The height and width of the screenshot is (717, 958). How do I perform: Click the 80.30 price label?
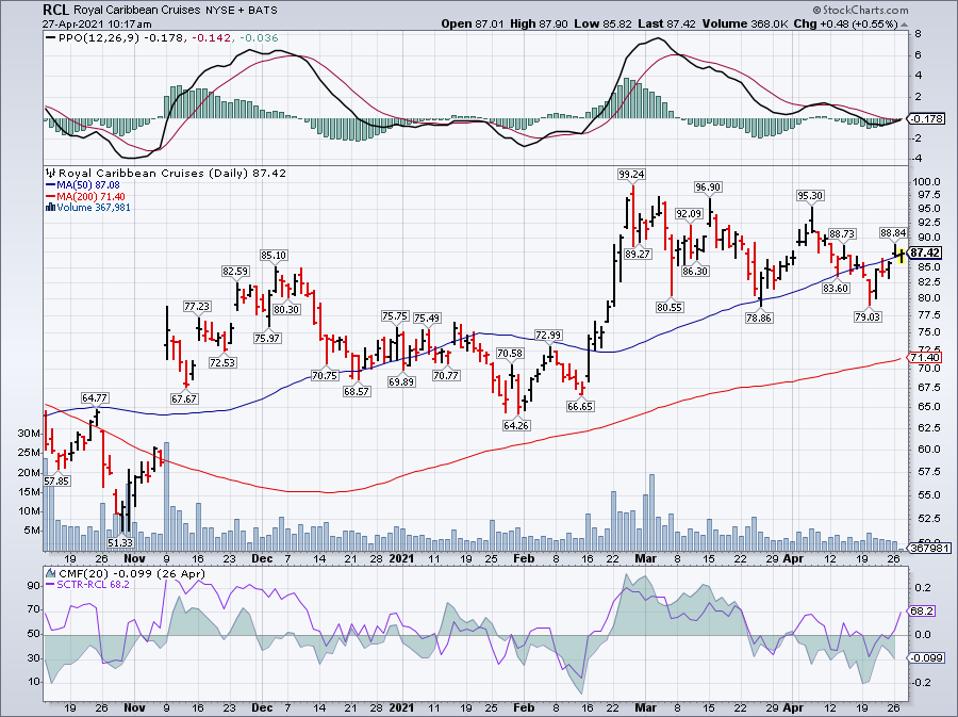(x=287, y=310)
